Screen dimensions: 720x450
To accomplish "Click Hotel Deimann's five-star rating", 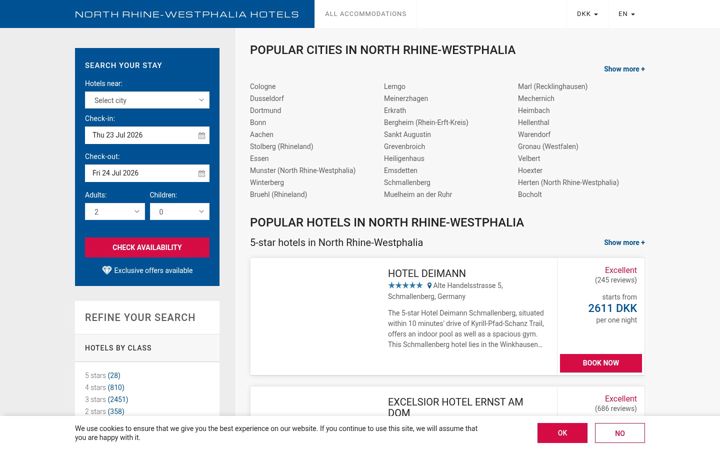I will [x=405, y=286].
